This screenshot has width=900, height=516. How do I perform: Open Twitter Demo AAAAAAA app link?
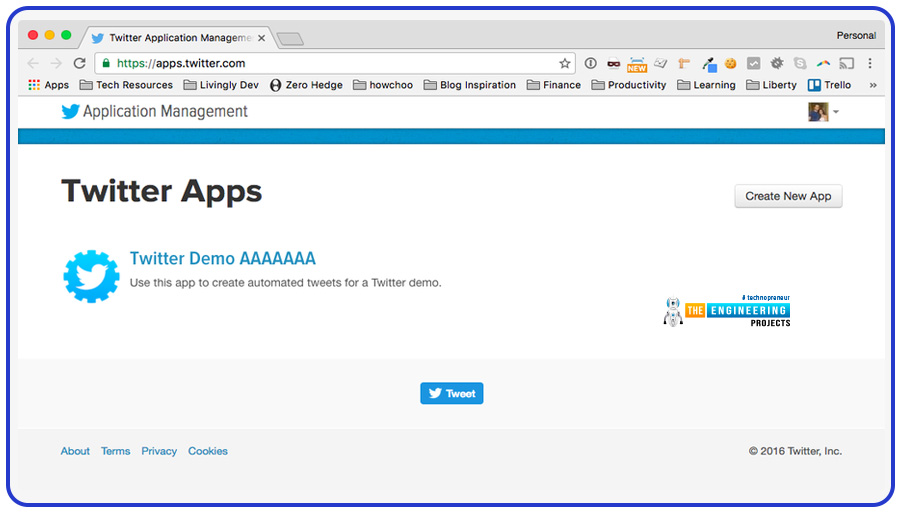tap(222, 258)
